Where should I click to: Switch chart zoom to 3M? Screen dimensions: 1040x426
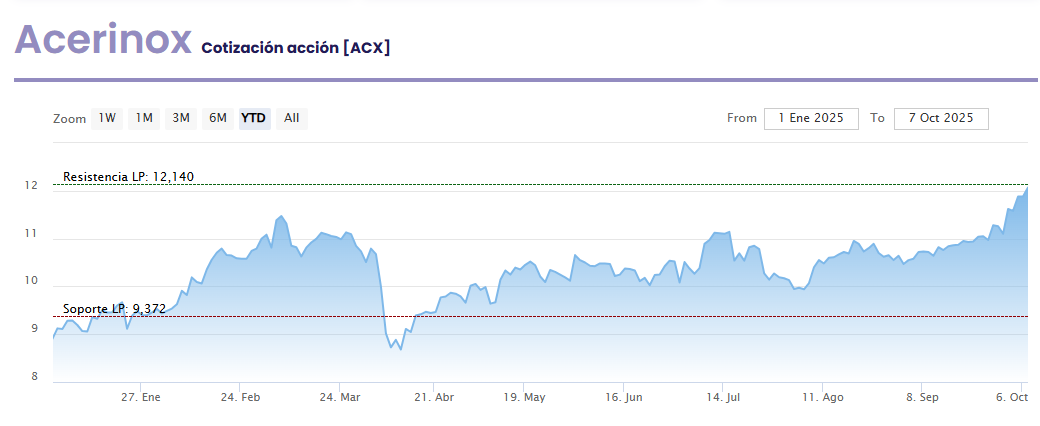tap(181, 118)
